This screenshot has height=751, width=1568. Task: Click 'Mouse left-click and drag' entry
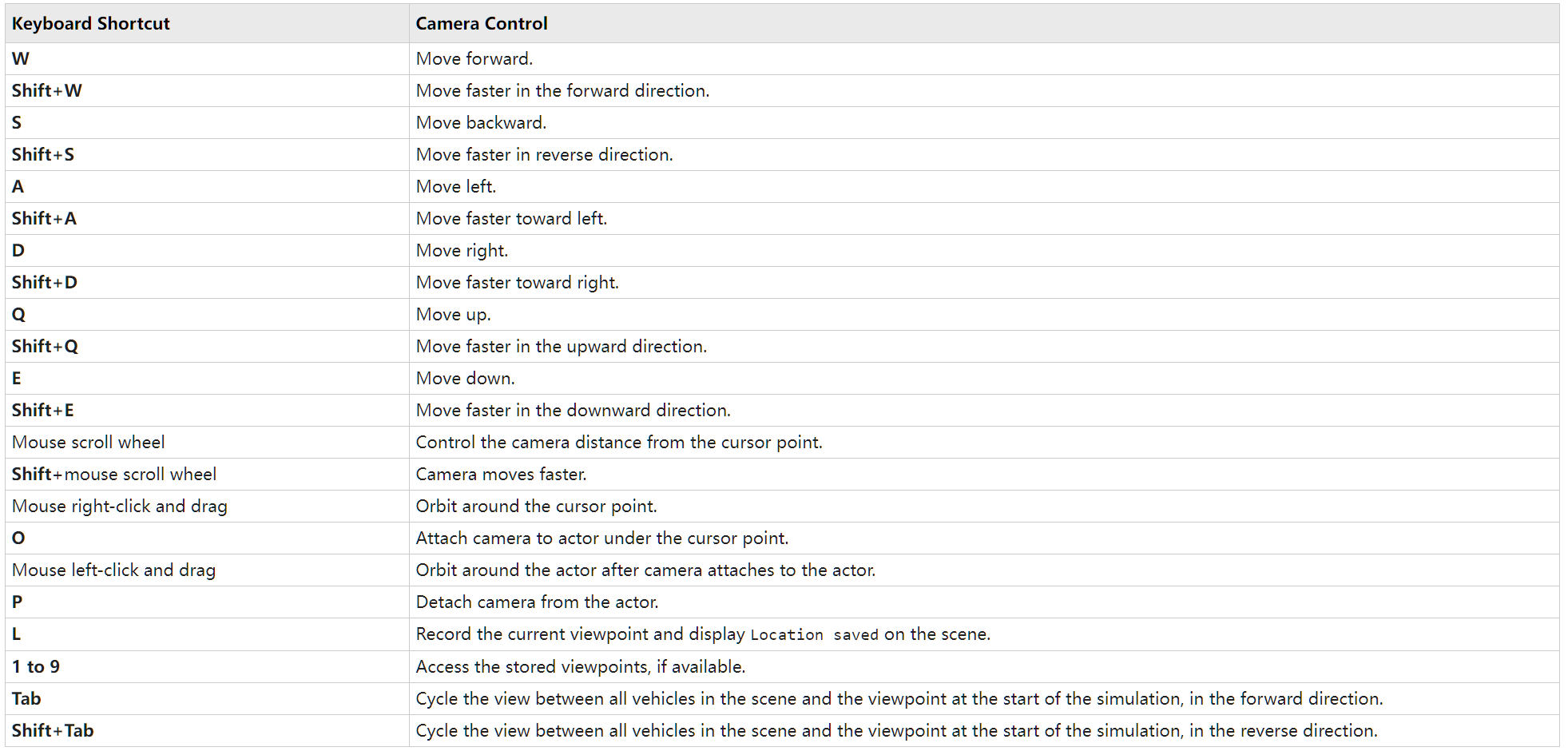click(114, 570)
